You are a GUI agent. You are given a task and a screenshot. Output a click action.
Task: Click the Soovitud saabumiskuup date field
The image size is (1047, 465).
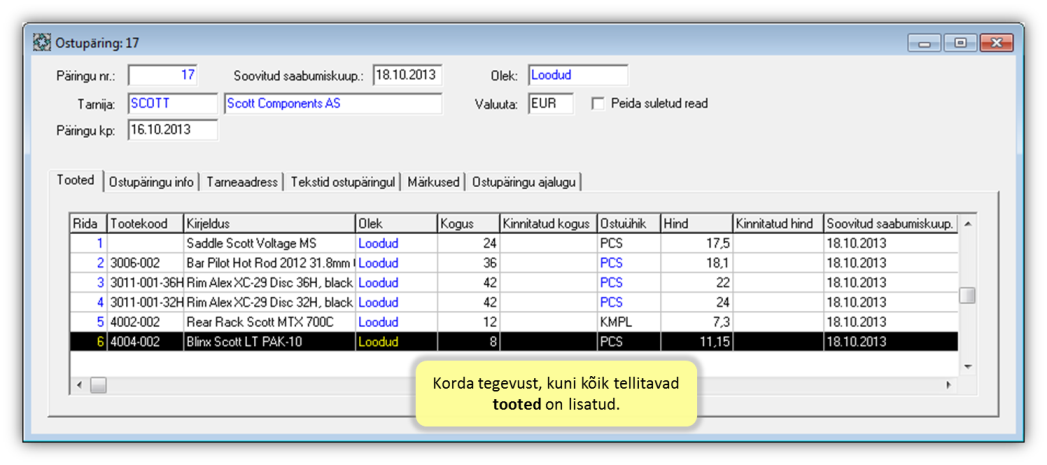point(407,76)
